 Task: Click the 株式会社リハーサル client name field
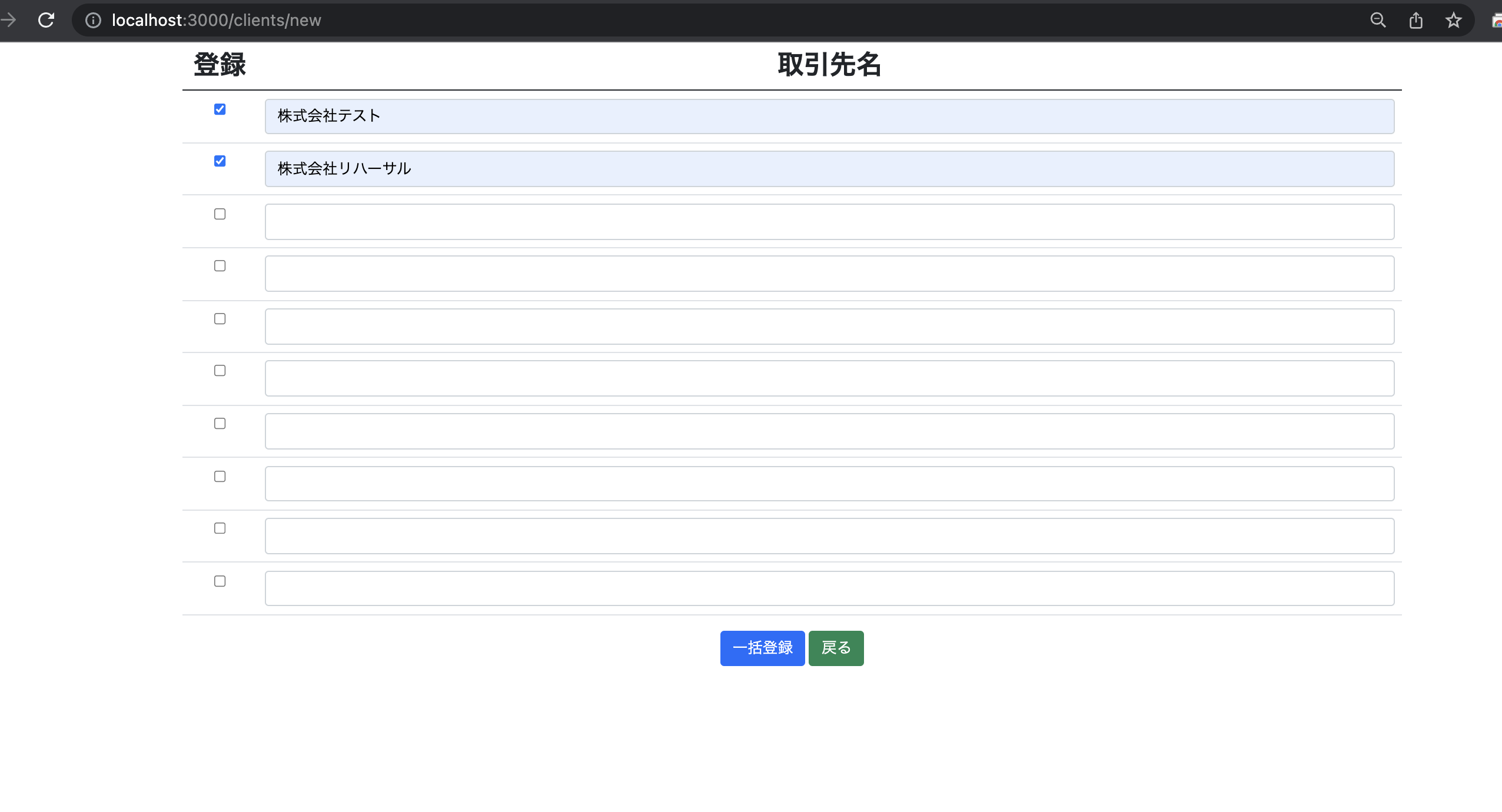pos(829,169)
